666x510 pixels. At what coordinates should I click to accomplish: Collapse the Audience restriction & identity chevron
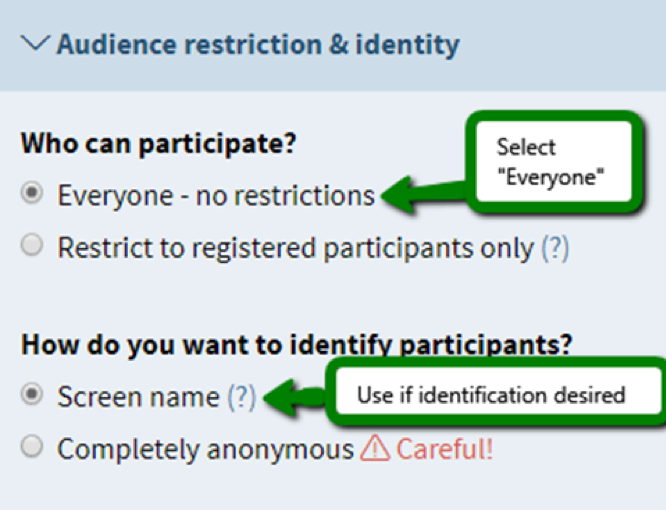[x=38, y=45]
